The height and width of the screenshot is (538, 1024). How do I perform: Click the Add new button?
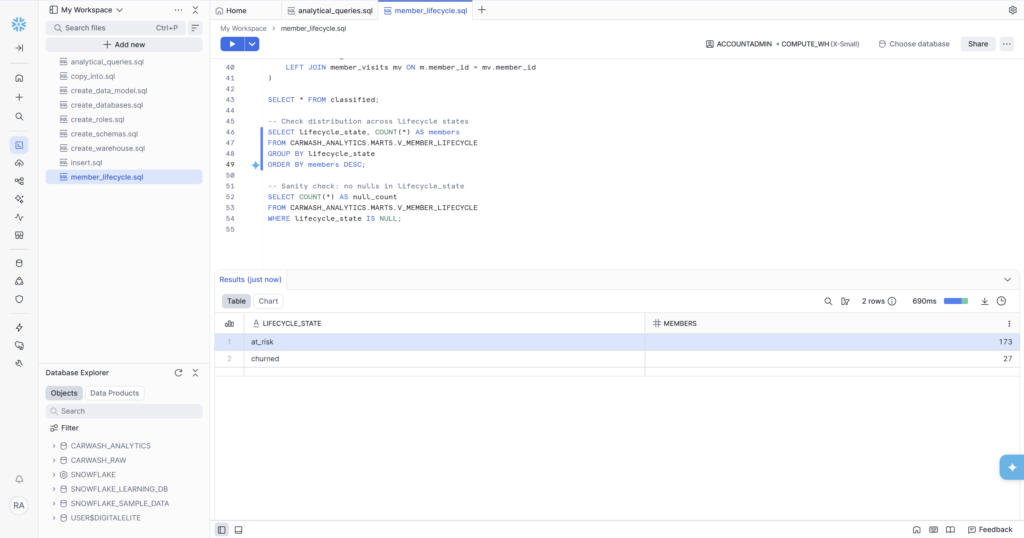(124, 45)
